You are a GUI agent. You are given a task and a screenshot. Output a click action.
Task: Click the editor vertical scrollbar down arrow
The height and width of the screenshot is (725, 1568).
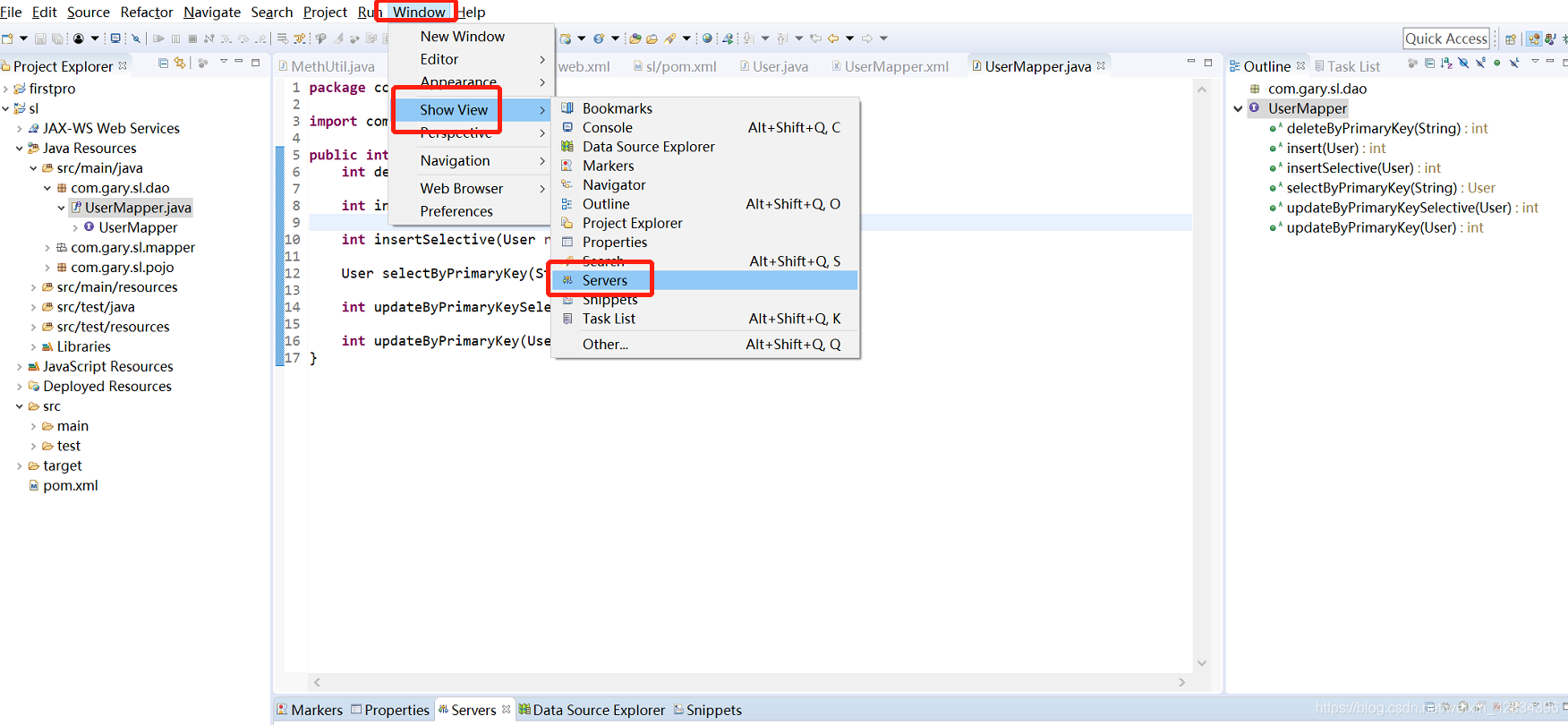tap(1202, 663)
